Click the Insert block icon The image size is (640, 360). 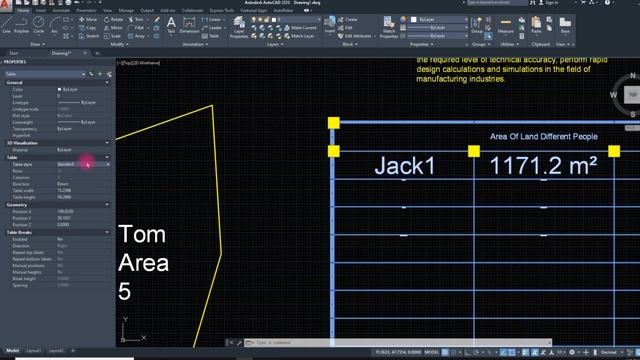[x=329, y=24]
